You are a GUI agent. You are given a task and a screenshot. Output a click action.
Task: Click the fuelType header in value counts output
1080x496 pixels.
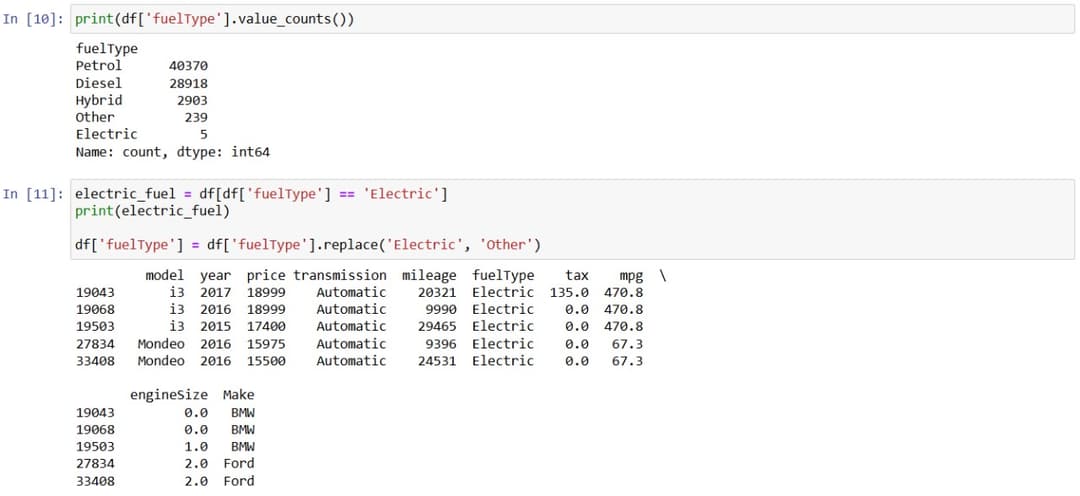pos(107,49)
